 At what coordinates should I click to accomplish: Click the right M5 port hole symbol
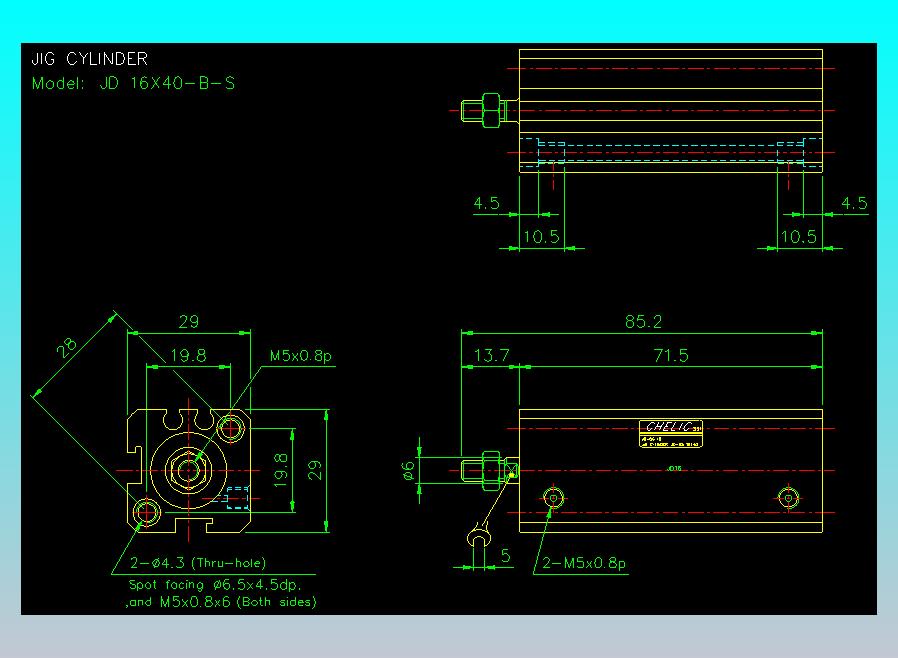[789, 498]
